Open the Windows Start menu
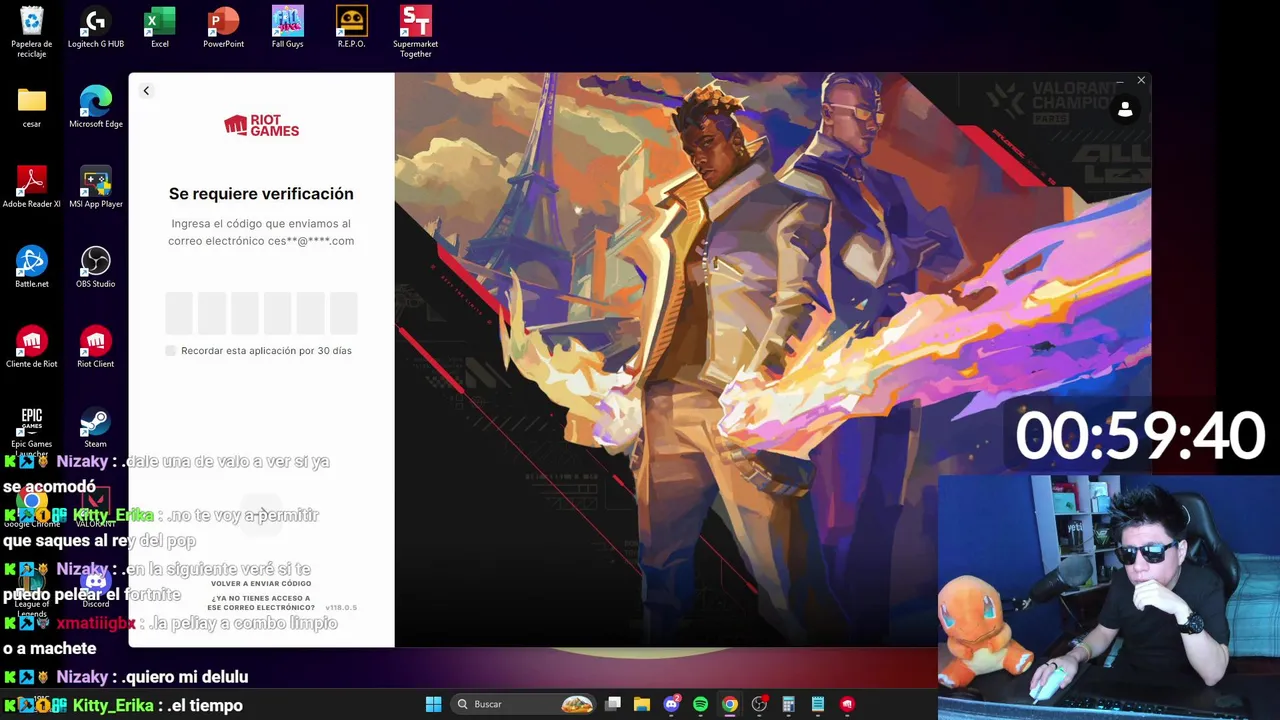The width and height of the screenshot is (1280, 720). [x=433, y=704]
